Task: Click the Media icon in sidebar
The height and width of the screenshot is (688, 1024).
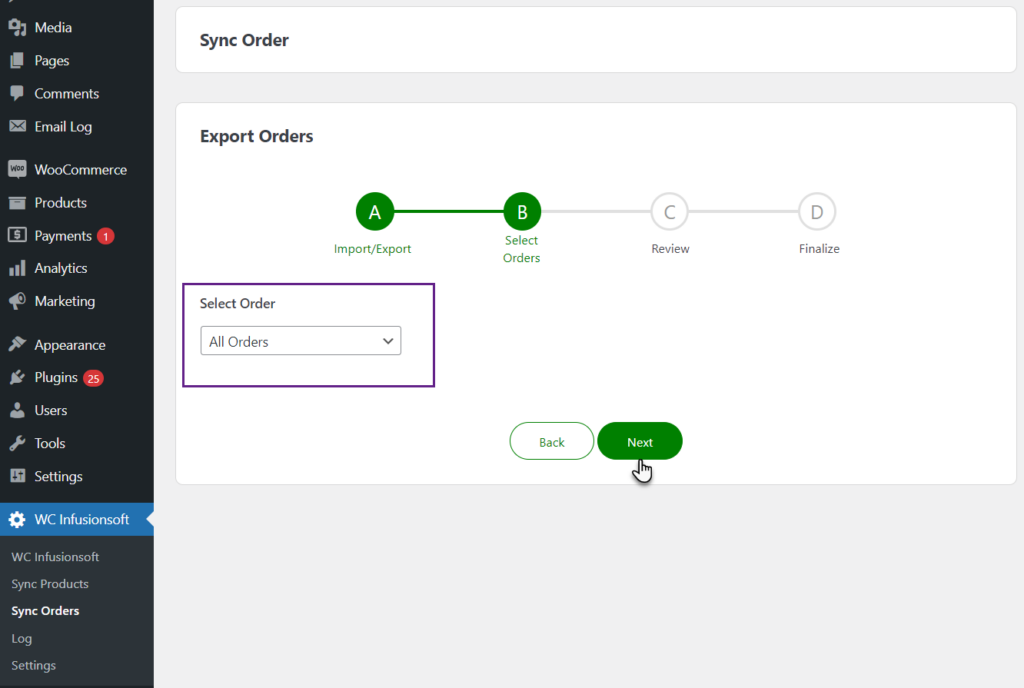Action: (x=17, y=27)
